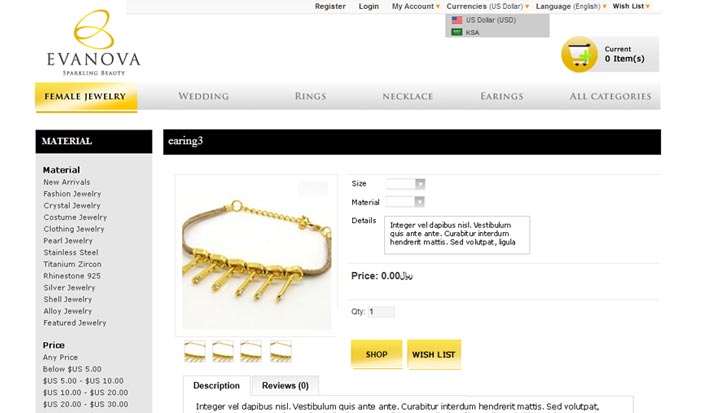Open My Account menu

(x=416, y=6)
